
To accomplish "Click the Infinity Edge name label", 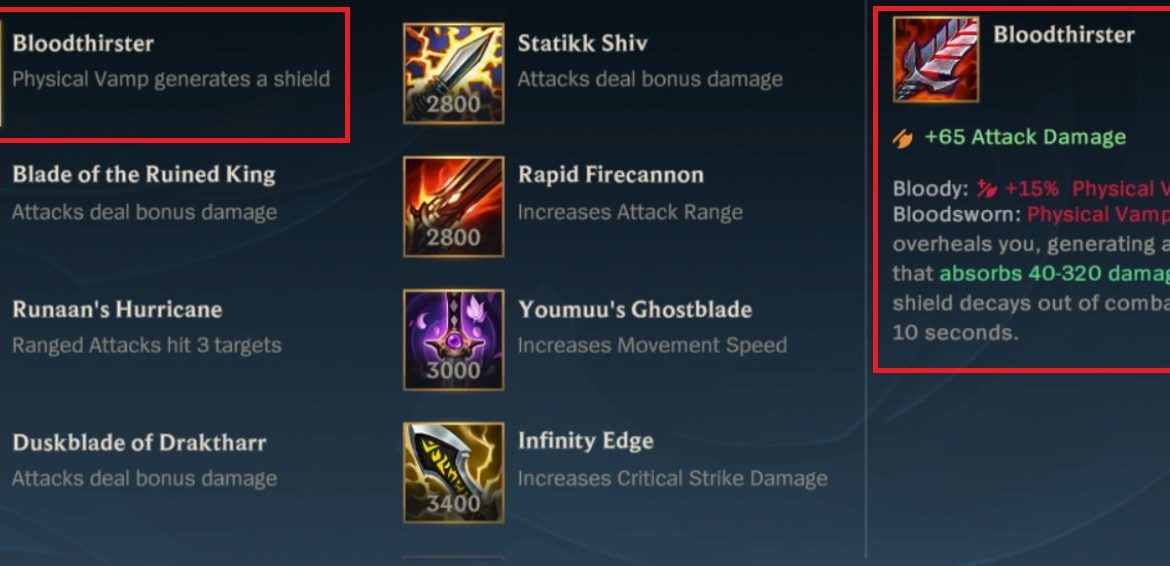I will [x=586, y=441].
